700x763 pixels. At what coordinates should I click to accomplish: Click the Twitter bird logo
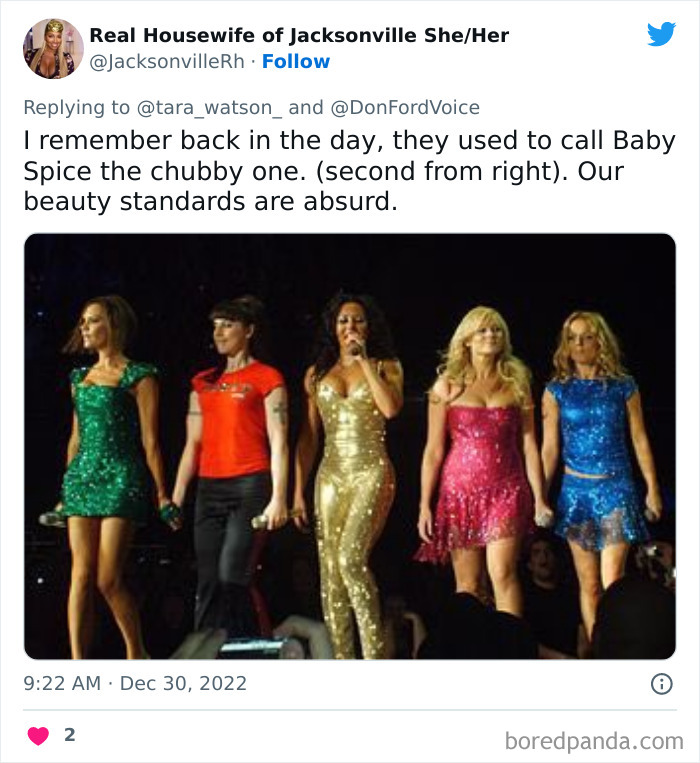661,34
